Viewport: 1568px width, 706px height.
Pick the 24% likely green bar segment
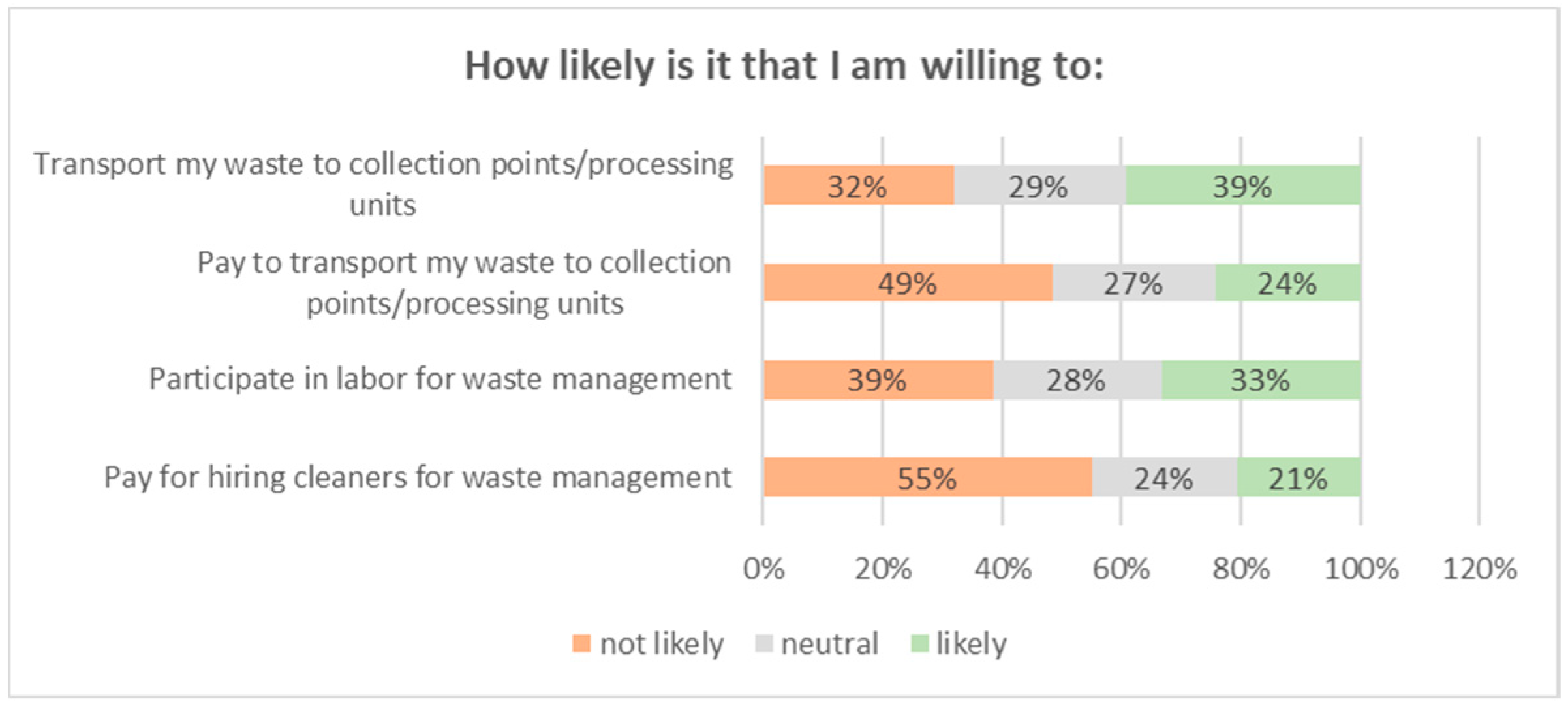pyautogui.click(x=1287, y=283)
